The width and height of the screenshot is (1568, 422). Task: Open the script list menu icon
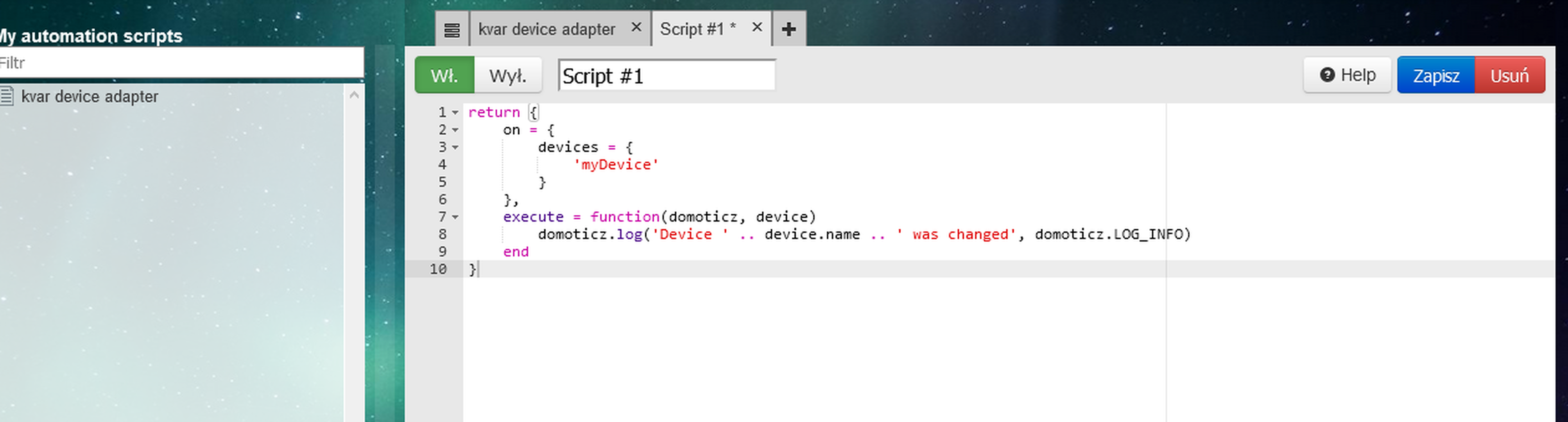(x=452, y=29)
